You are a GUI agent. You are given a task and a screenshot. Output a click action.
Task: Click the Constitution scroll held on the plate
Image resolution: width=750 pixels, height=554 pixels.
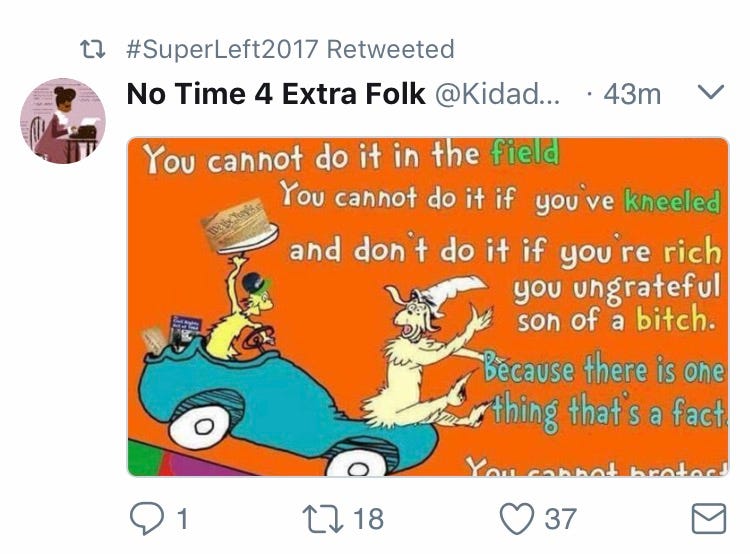point(238,229)
